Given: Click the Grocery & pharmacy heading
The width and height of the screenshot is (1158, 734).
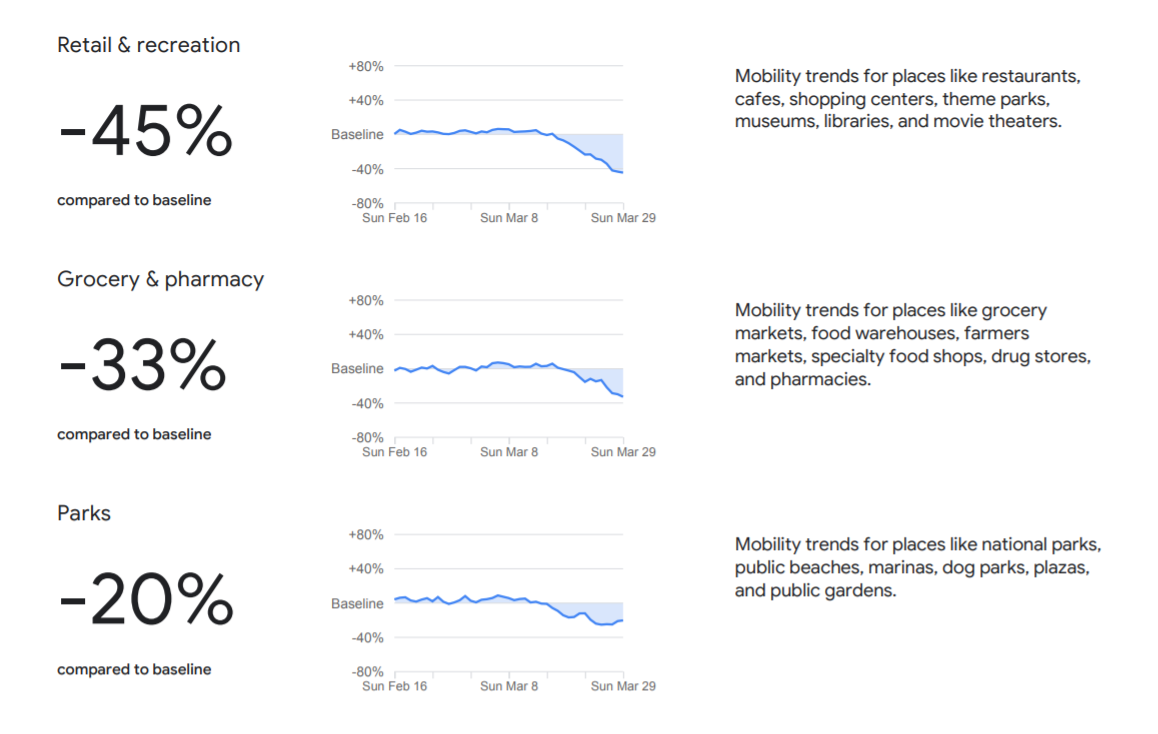Looking at the screenshot, I should pyautogui.click(x=161, y=279).
